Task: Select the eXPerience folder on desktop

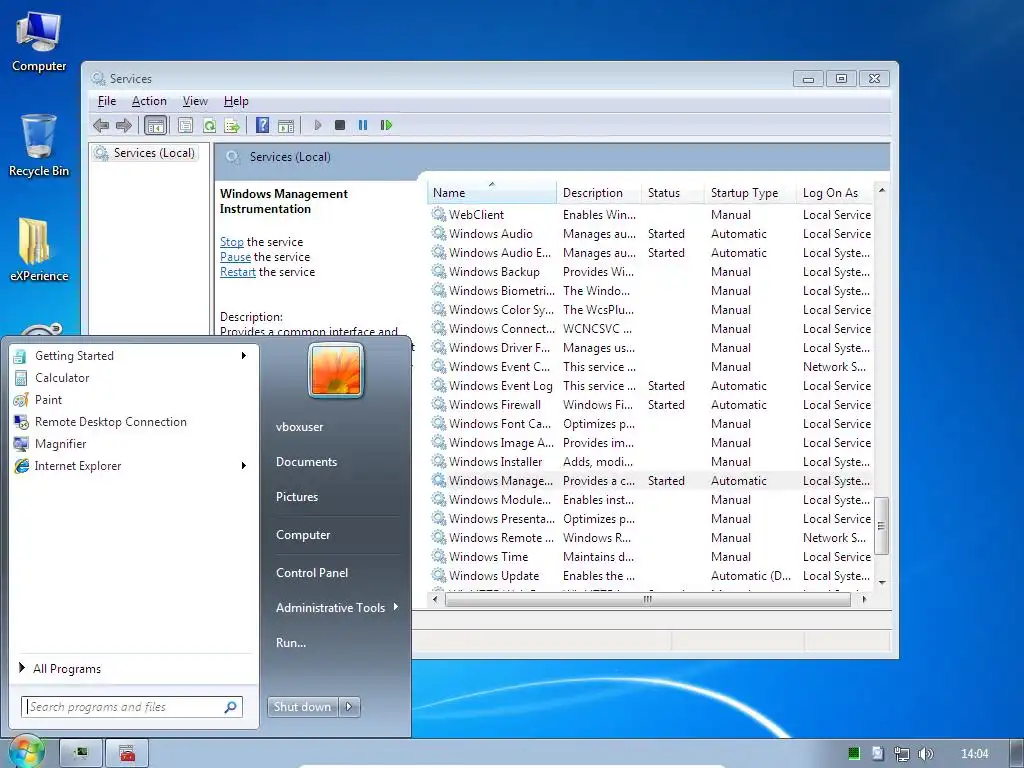Action: click(39, 249)
